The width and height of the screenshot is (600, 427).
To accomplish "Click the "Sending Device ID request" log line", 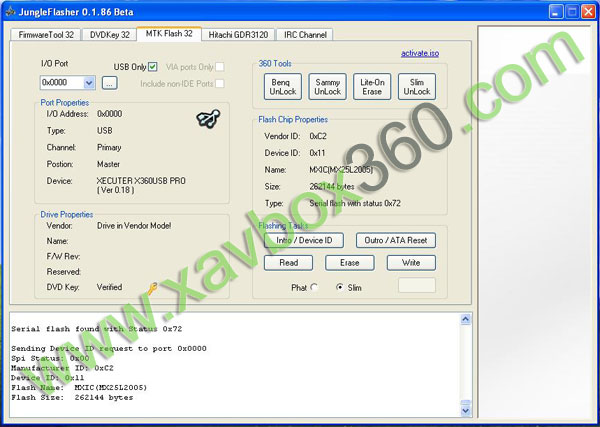I will tap(109, 349).
